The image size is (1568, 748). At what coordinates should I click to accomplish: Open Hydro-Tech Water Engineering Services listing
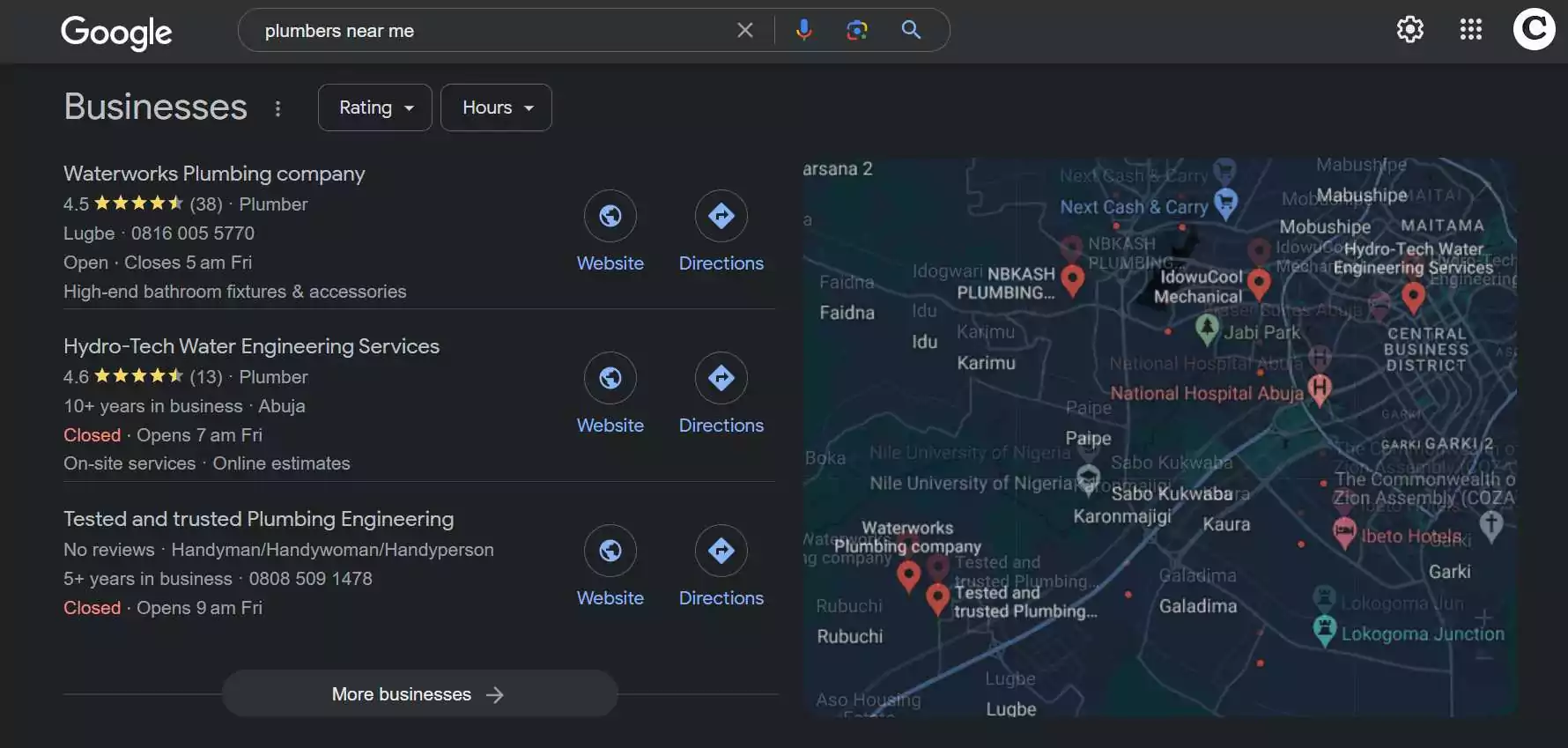tap(251, 346)
